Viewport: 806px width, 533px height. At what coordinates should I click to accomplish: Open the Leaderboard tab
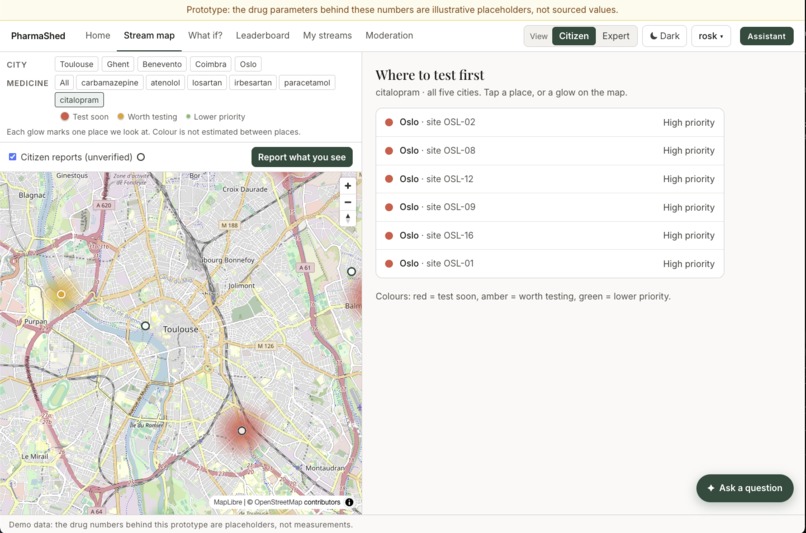[x=263, y=35]
